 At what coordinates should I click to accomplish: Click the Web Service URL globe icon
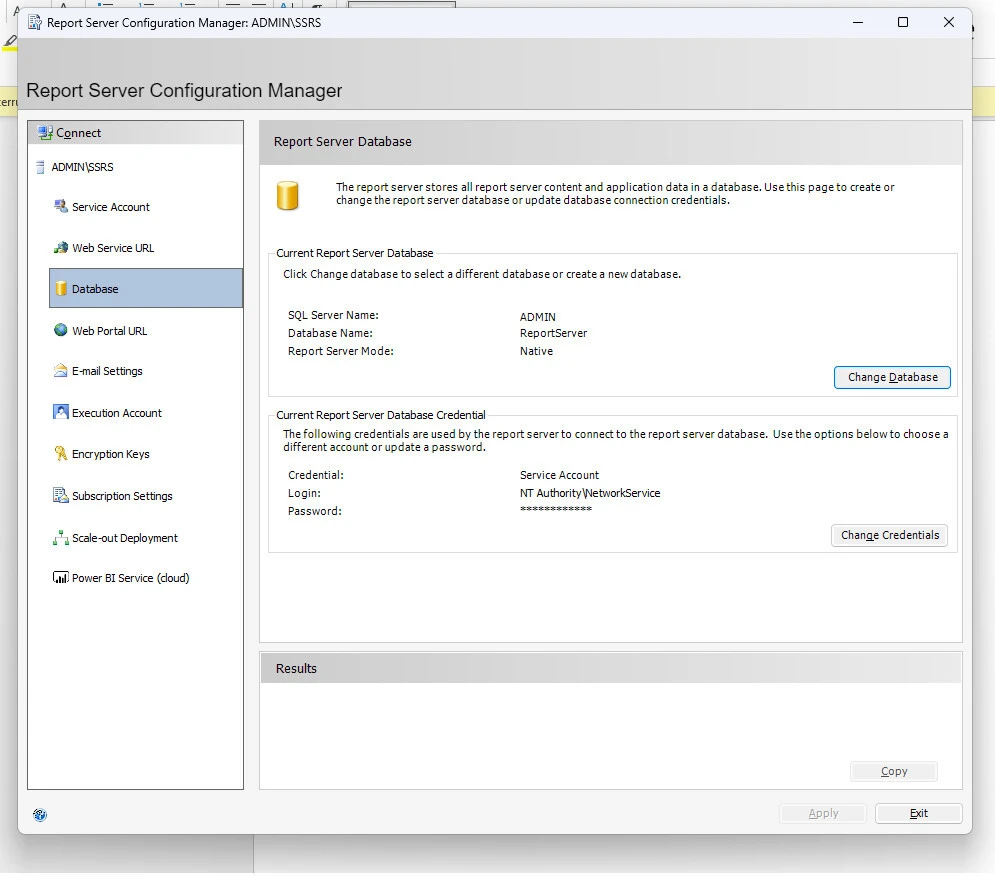point(60,248)
